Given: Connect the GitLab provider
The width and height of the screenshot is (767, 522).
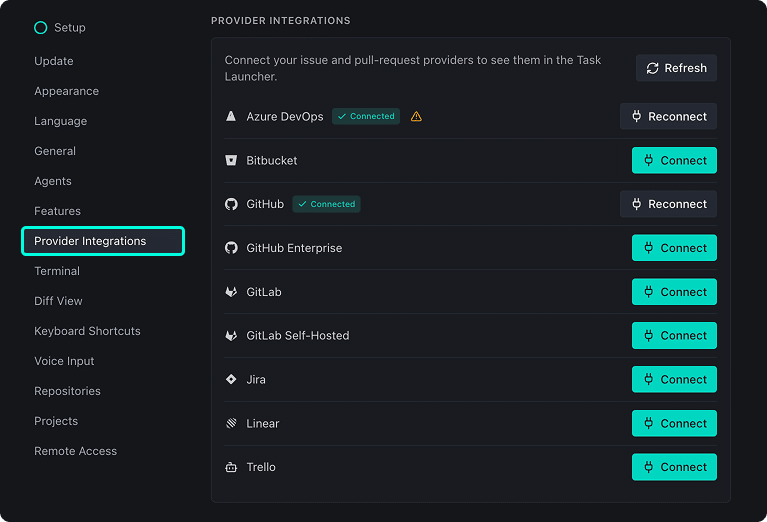Looking at the screenshot, I should point(674,292).
